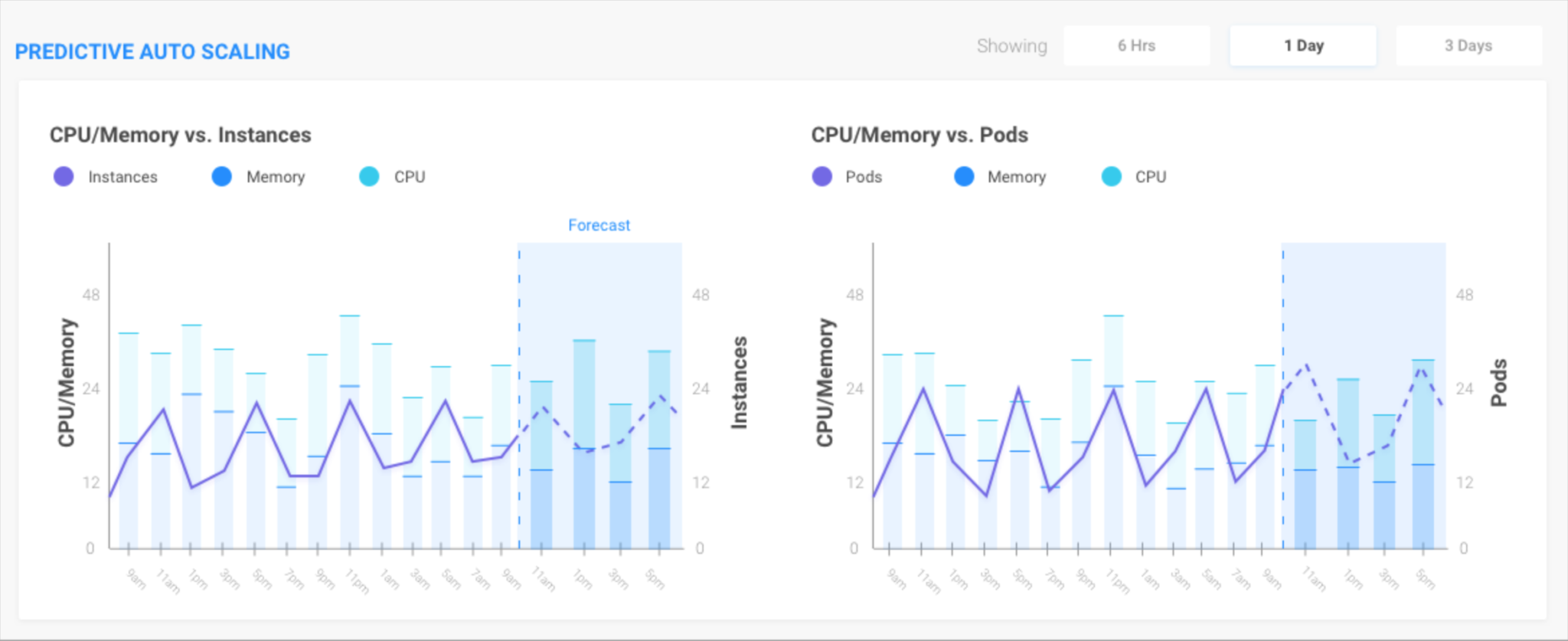The image size is (1568, 641).
Task: Select the 1 Day button
Action: tap(1302, 45)
